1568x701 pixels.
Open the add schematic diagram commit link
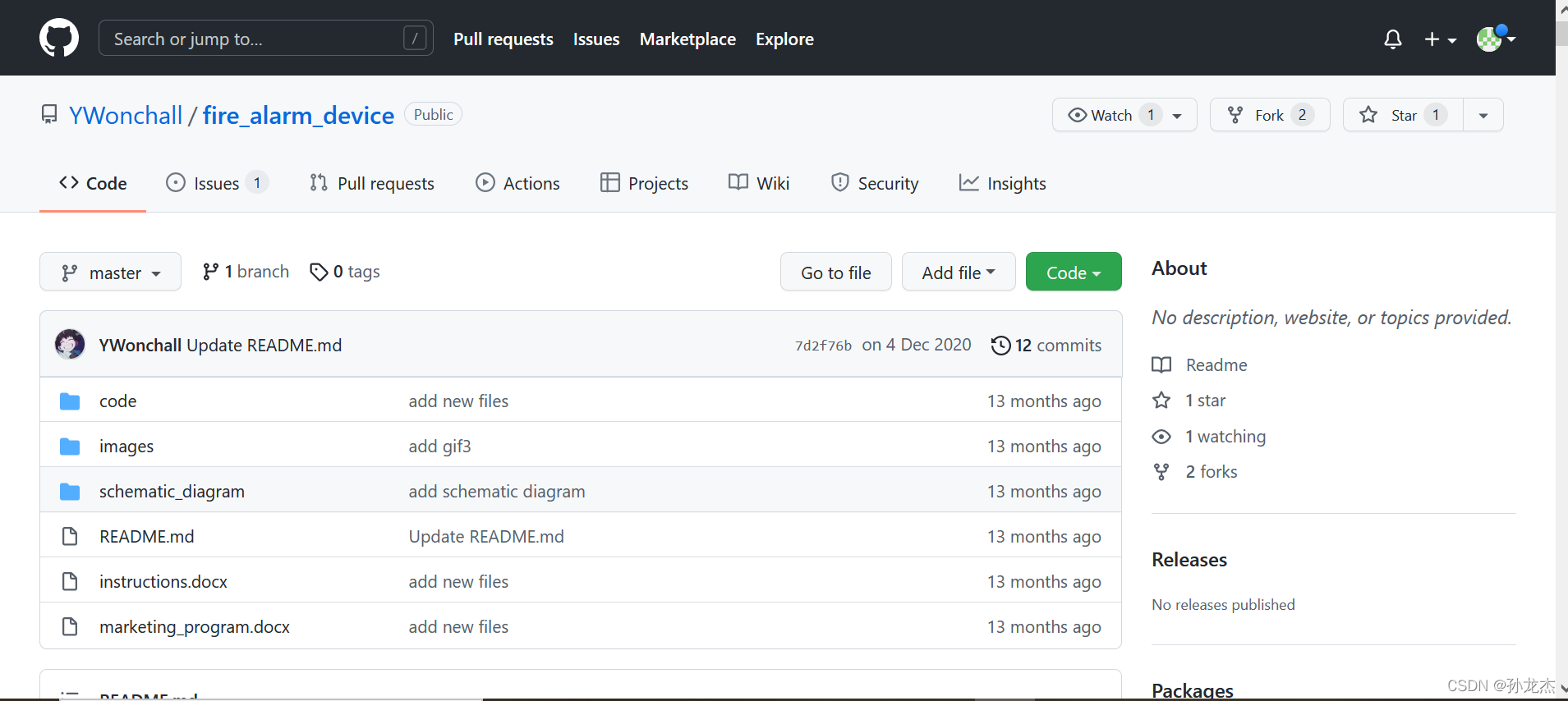[x=497, y=492]
